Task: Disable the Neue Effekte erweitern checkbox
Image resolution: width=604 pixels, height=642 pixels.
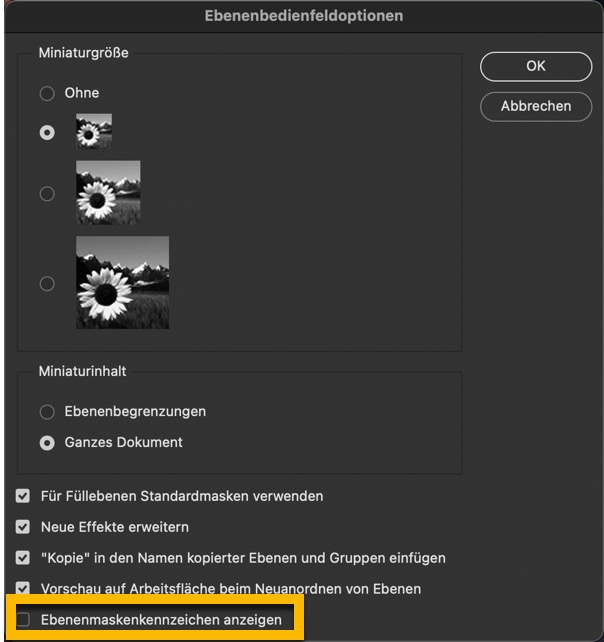Action: [x=23, y=527]
